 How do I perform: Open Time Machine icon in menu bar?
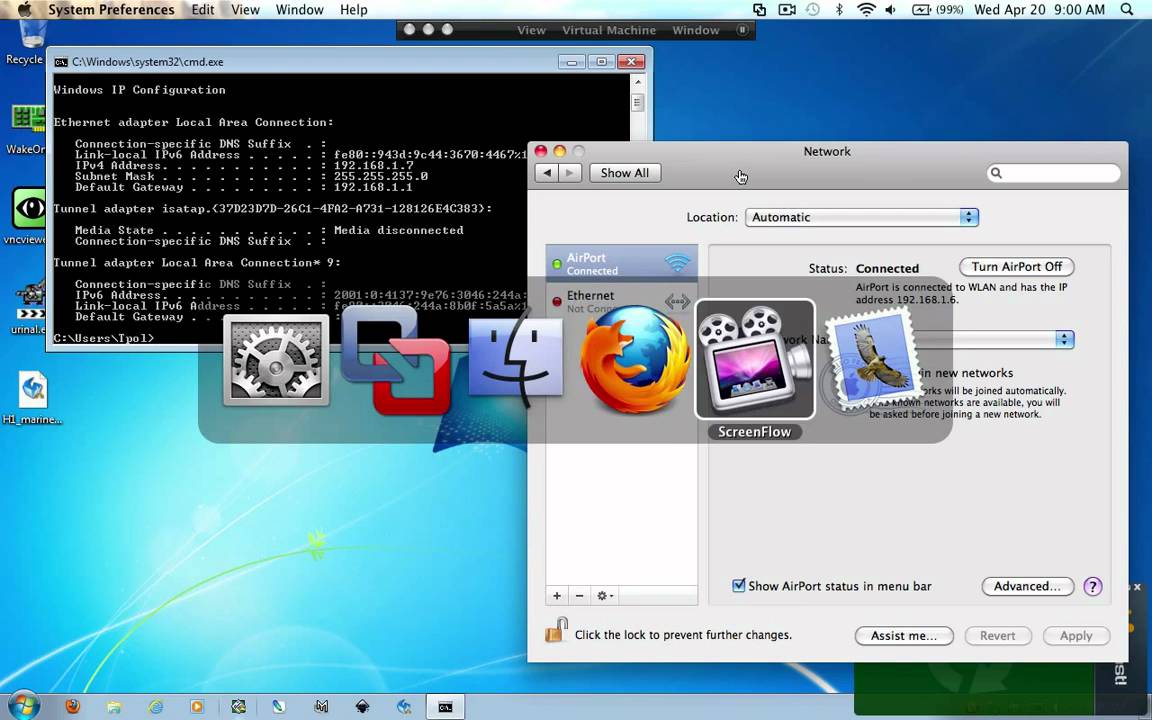click(x=813, y=10)
